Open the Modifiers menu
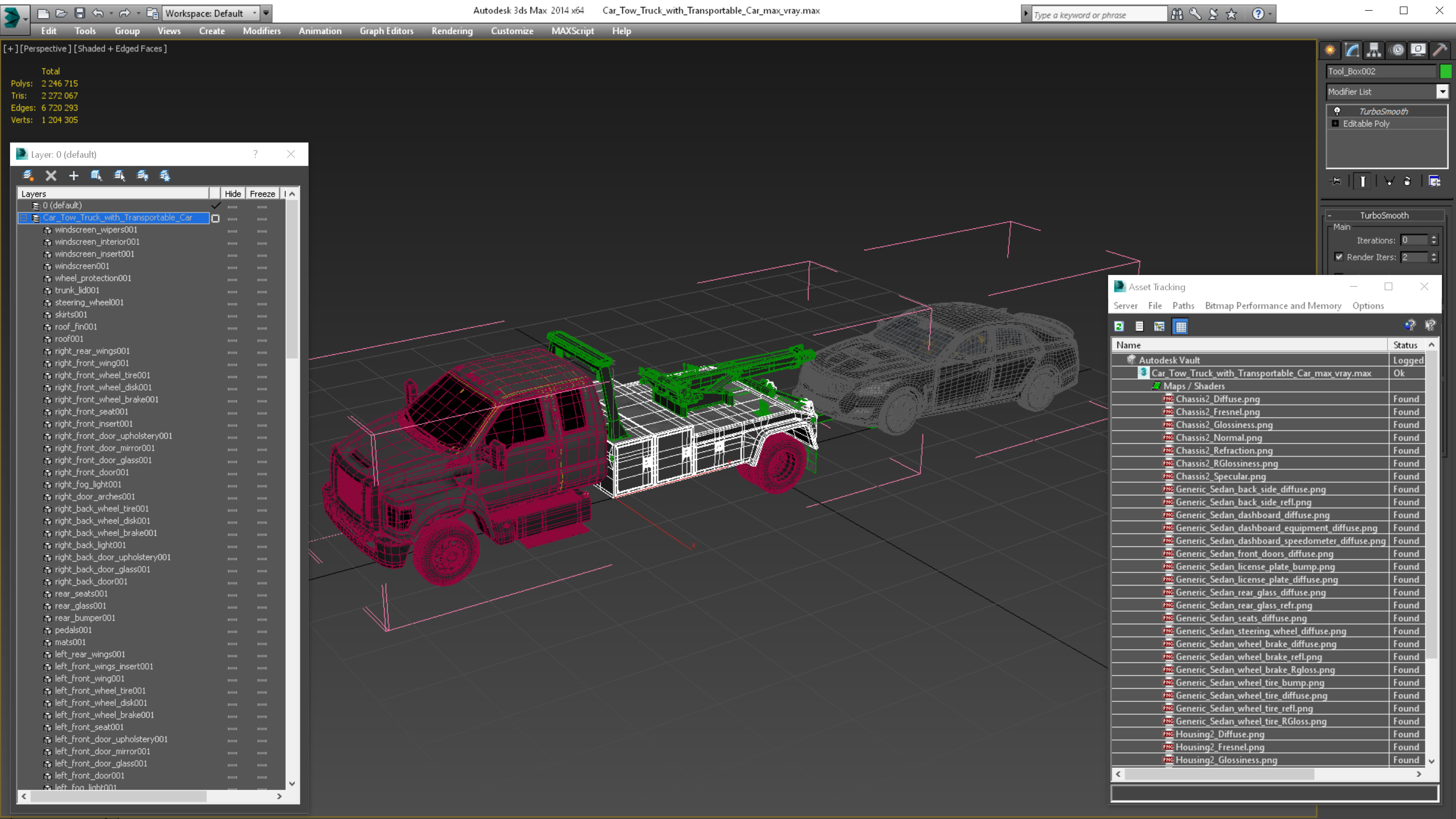The height and width of the screenshot is (819, 1456). coord(262,31)
